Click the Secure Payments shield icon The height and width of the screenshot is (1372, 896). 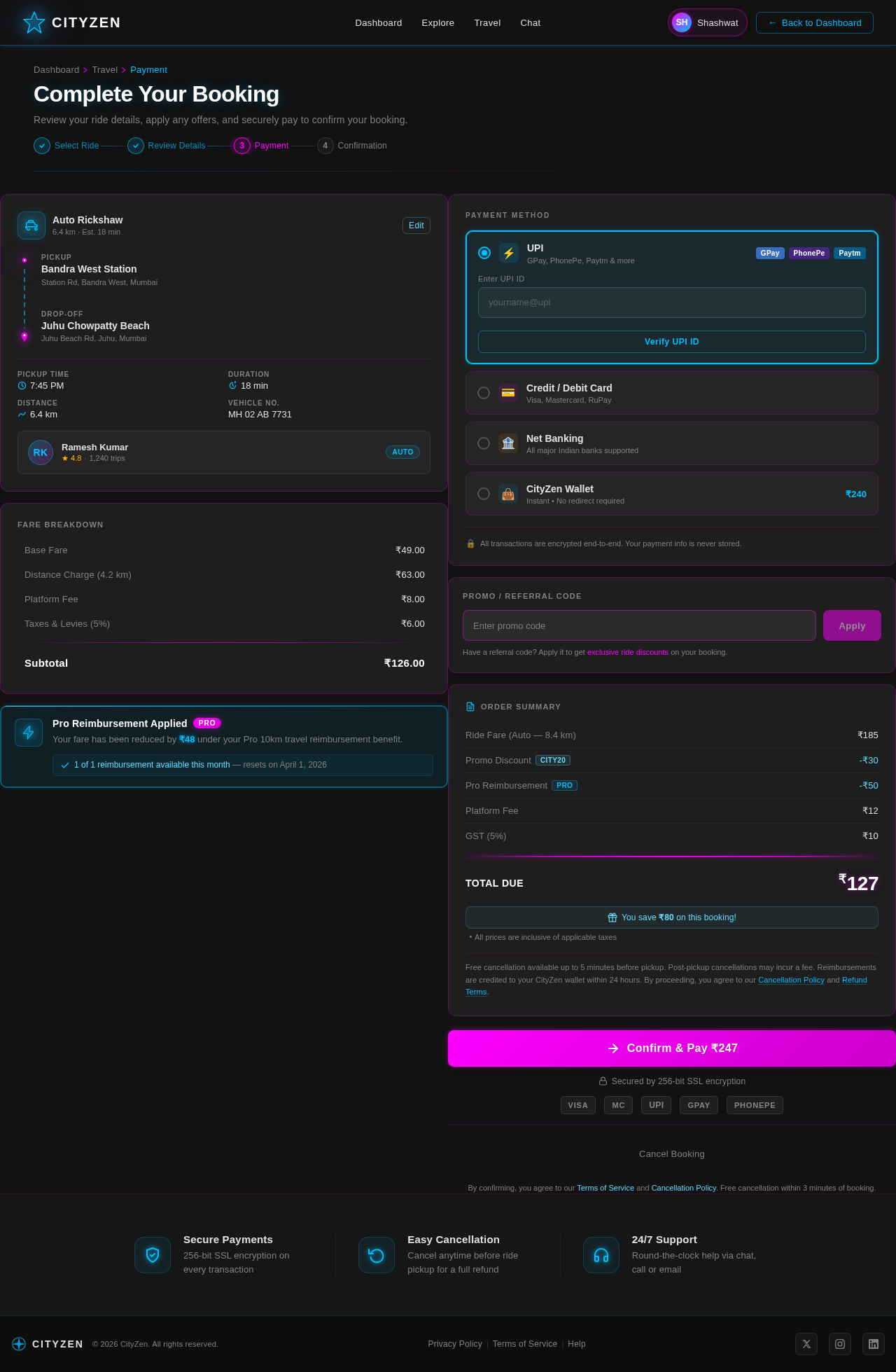tap(153, 1255)
